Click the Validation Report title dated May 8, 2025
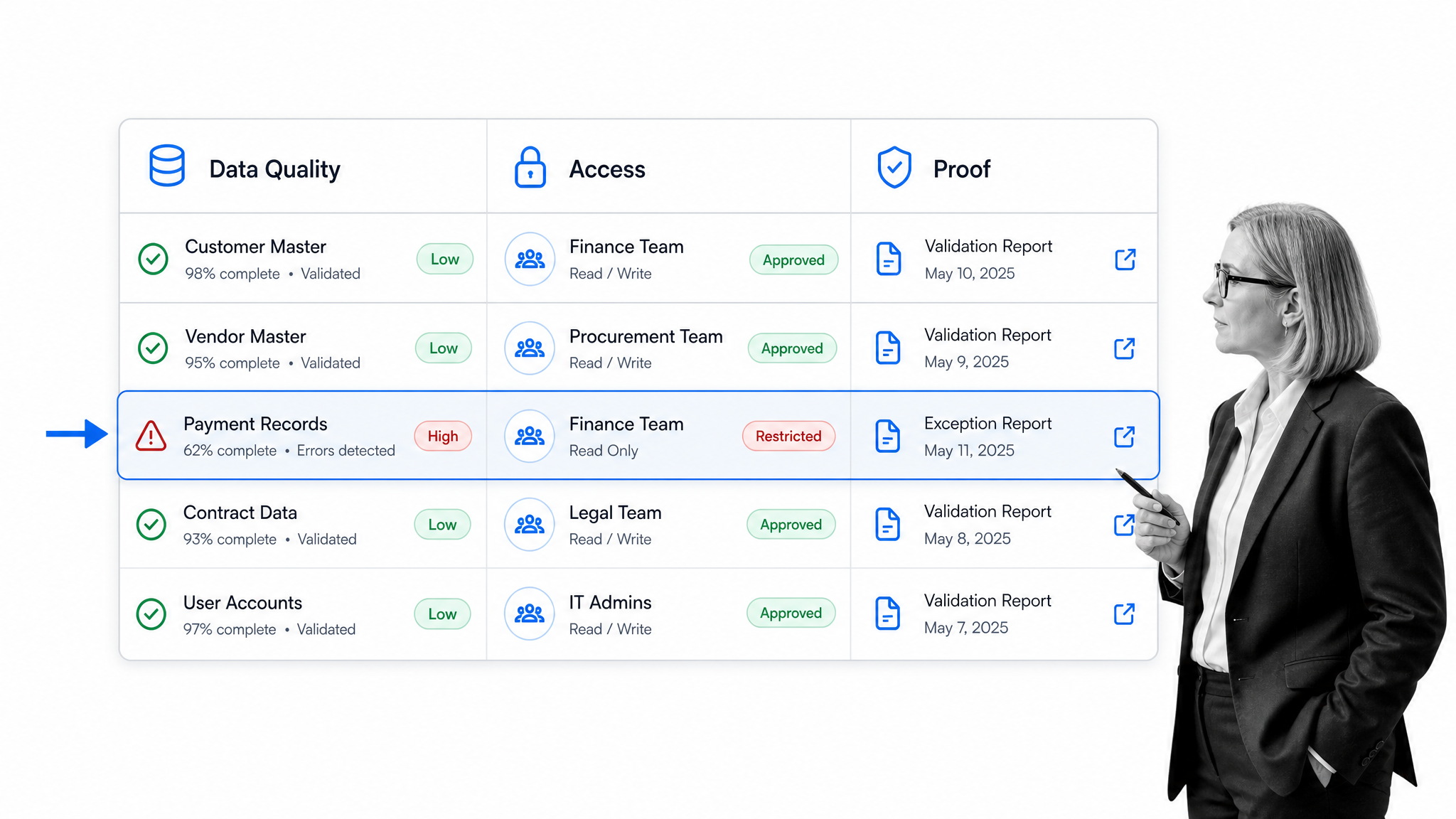This screenshot has width=1456, height=819. 987,512
